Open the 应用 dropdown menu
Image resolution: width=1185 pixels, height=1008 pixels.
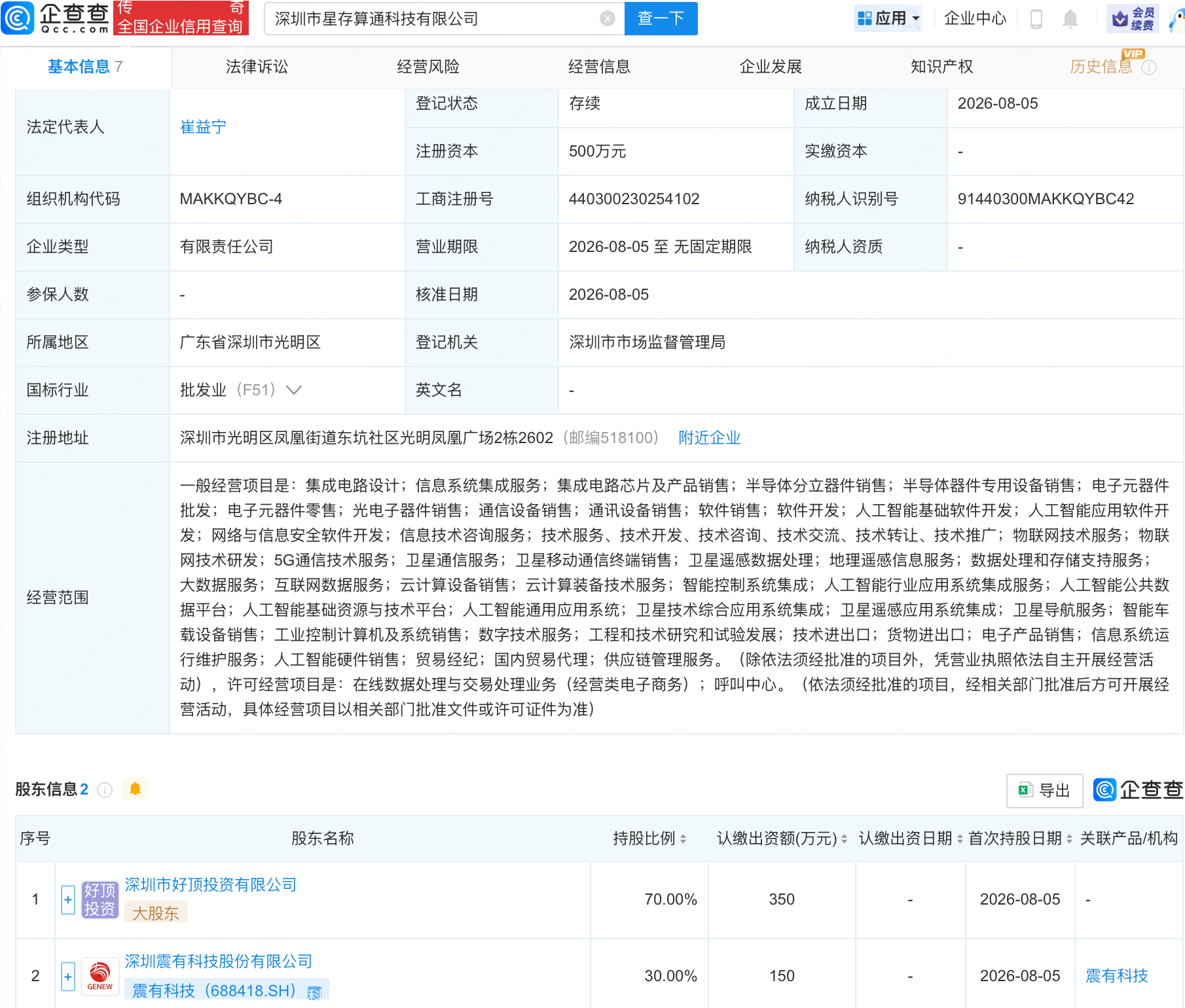tap(888, 18)
